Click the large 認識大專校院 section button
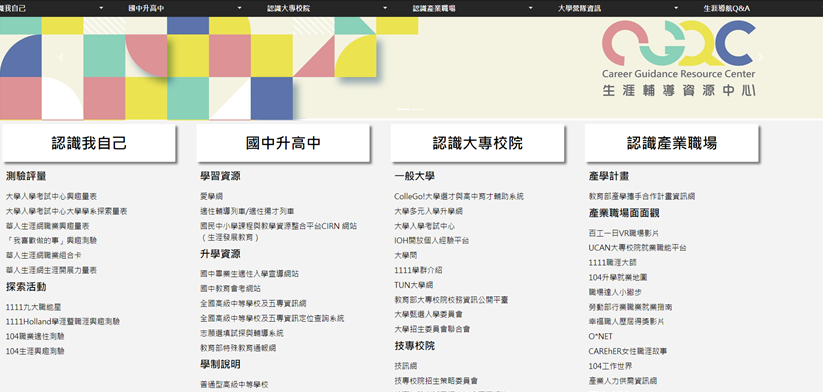Viewport: 823px width, 392px height. [x=478, y=143]
